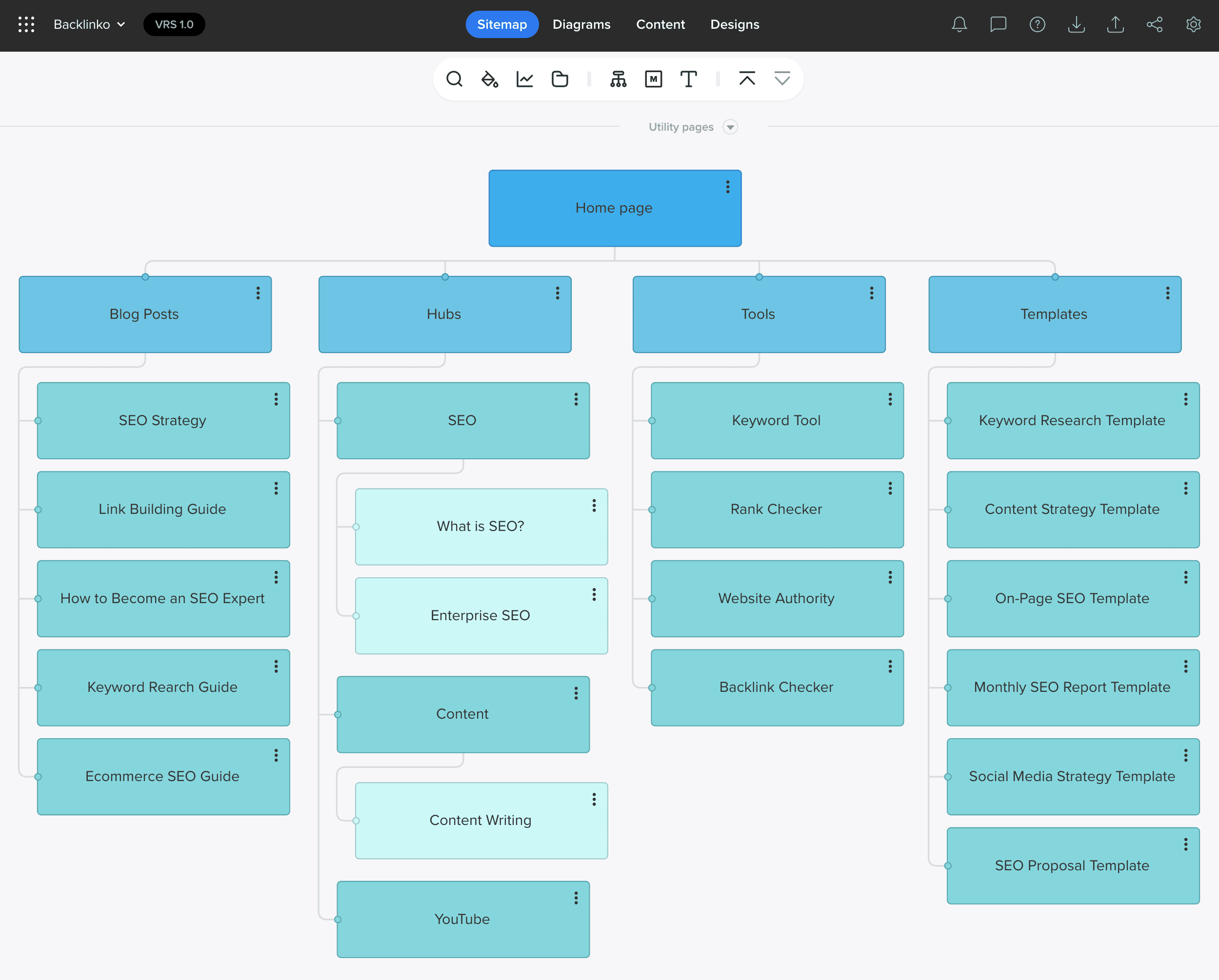Select Keyword Rearch Guide page
This screenshot has width=1219, height=980.
coord(163,687)
